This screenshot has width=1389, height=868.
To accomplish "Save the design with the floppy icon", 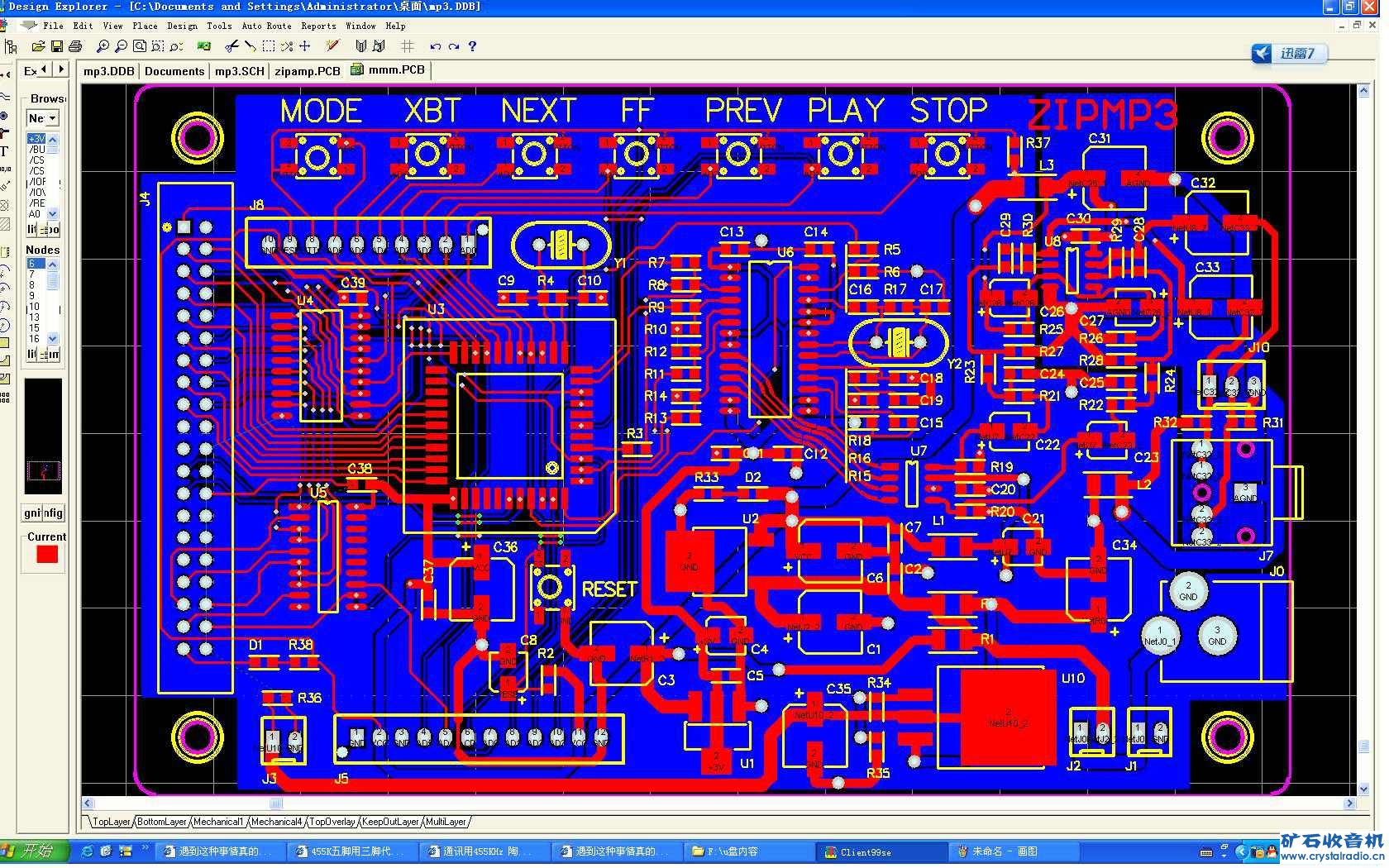I will point(57,47).
